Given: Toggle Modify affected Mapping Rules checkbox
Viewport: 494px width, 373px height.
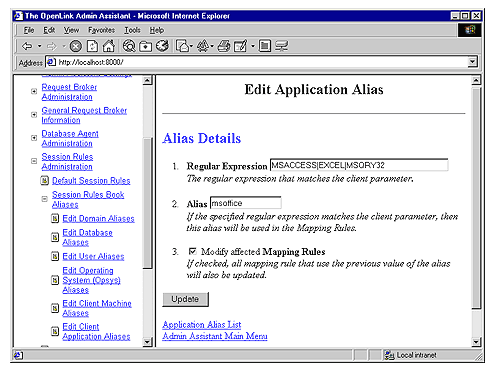Looking at the screenshot, I should [x=192, y=251].
